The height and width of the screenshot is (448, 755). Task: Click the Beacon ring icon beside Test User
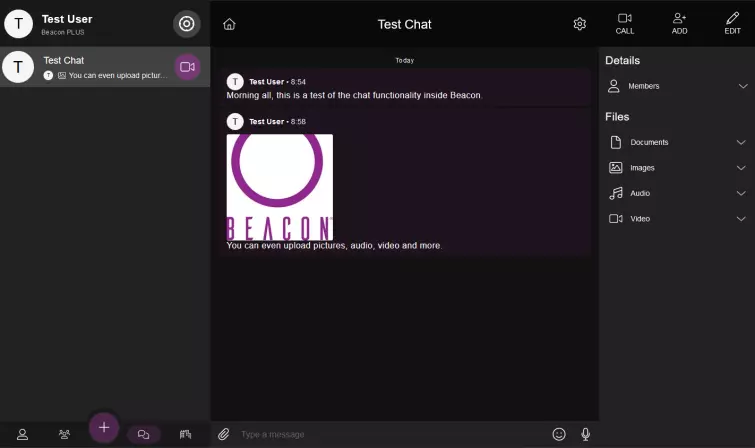187,24
